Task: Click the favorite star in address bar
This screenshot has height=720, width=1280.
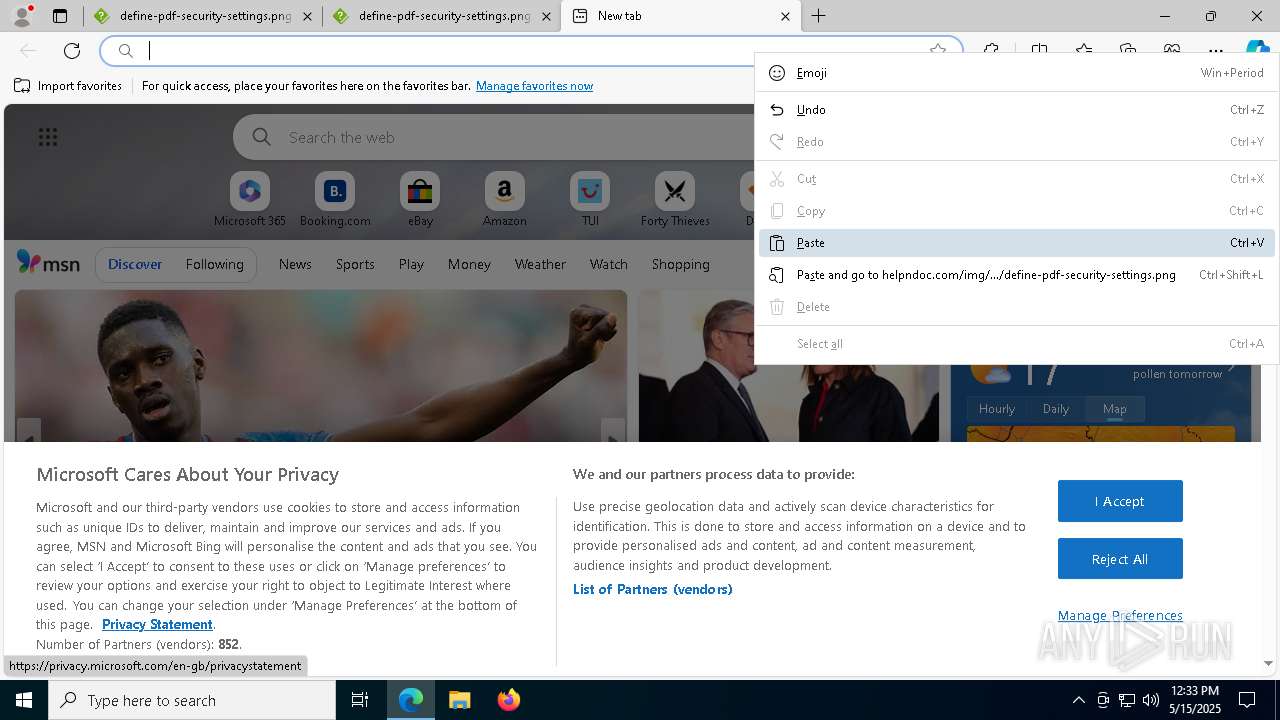Action: click(x=937, y=51)
